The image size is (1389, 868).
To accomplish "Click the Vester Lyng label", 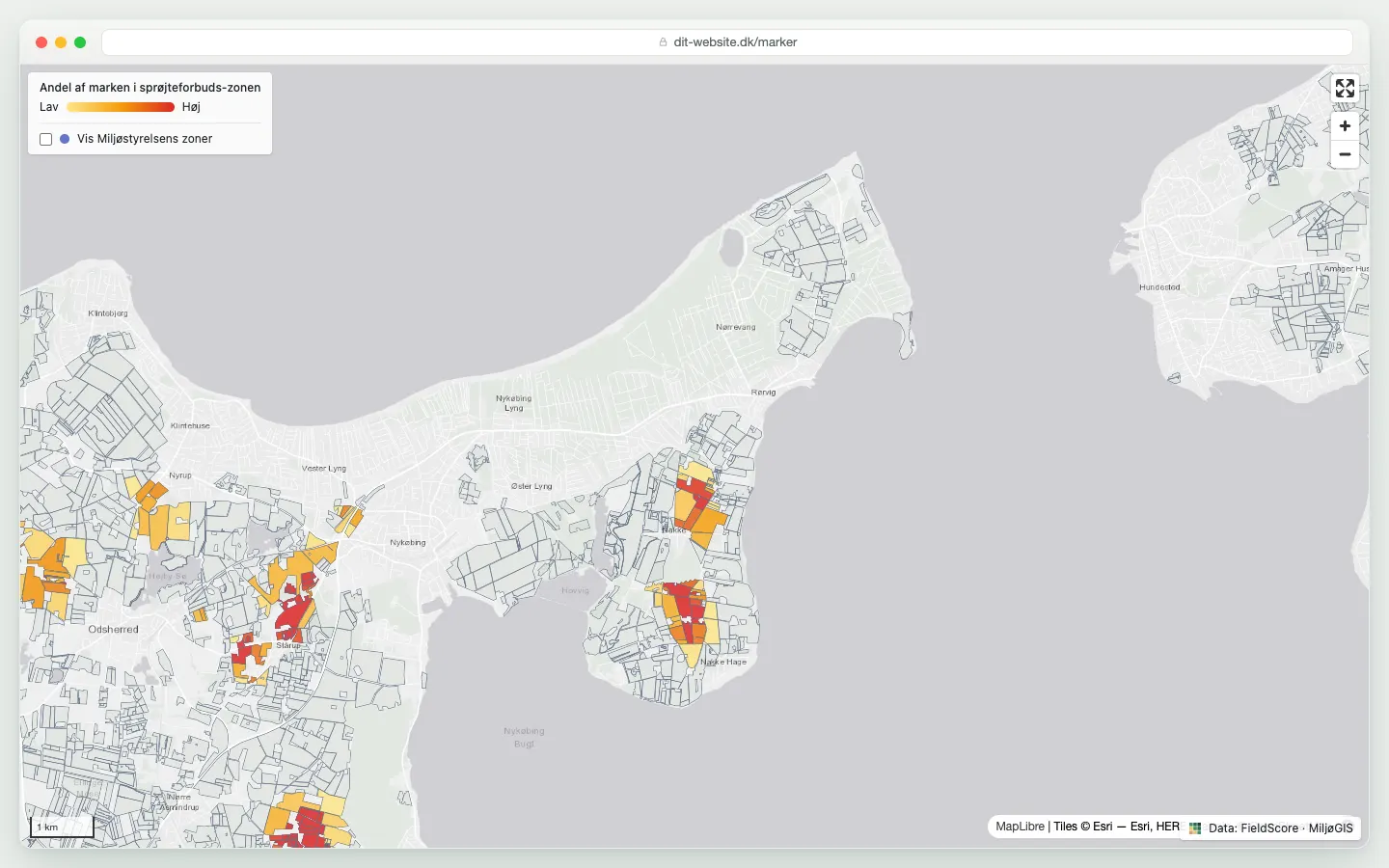I will 324,469.
